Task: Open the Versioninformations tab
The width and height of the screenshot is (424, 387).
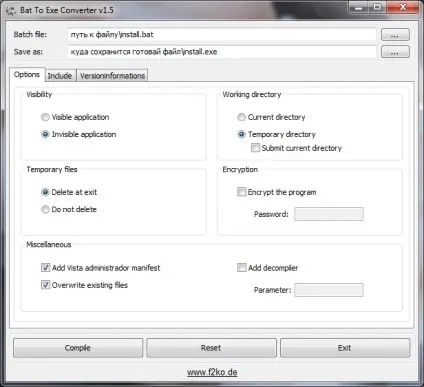Action: [112, 76]
